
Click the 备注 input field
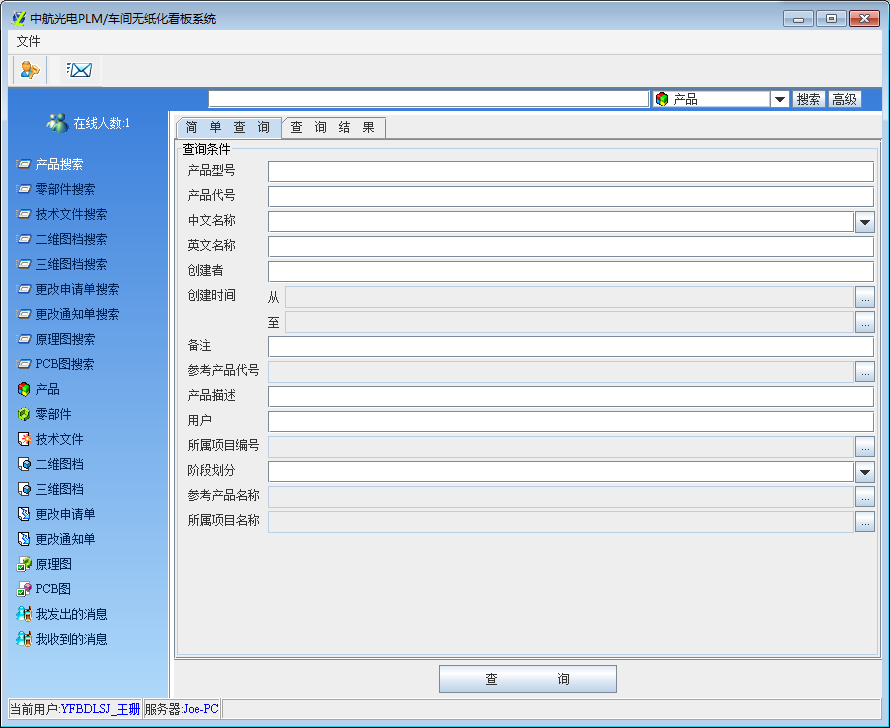click(x=571, y=346)
